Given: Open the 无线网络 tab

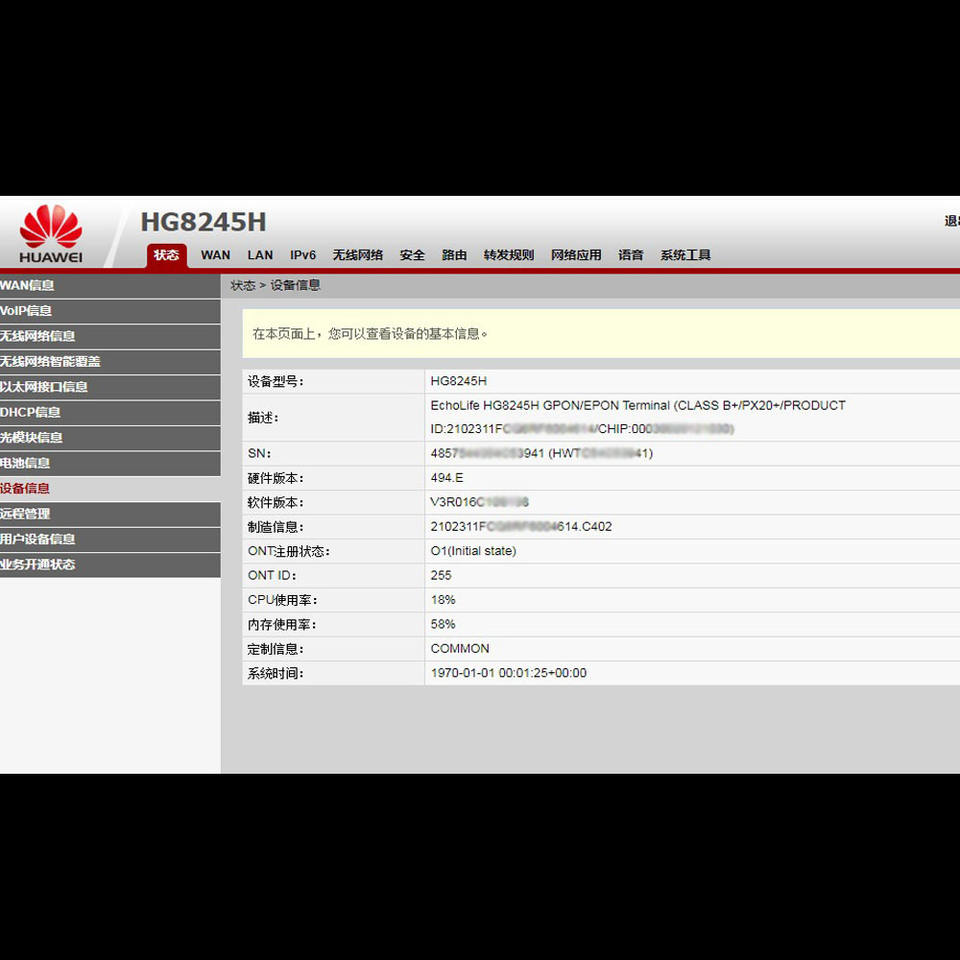Looking at the screenshot, I should tap(358, 255).
